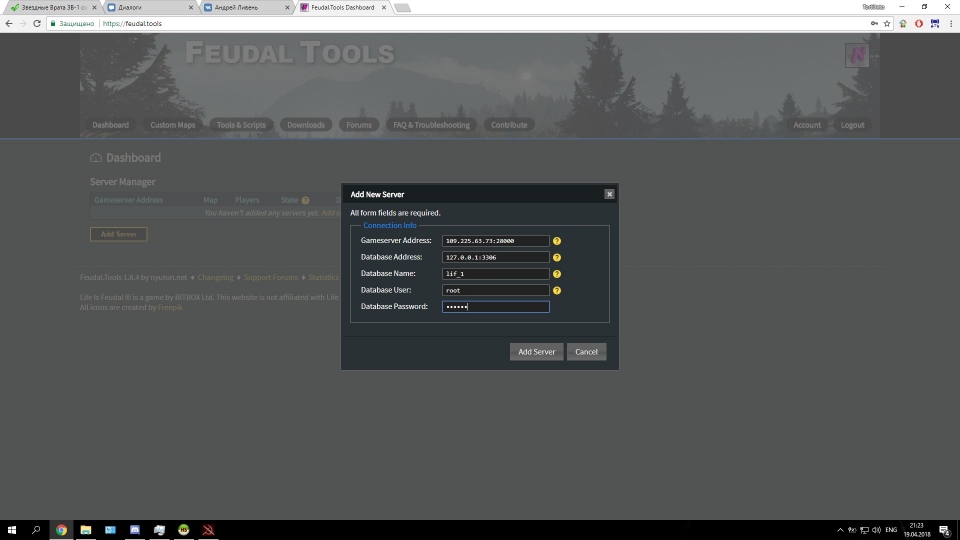This screenshot has width=960, height=540.
Task: Switch to the Звездные Врата browser tab
Action: pos(53,7)
